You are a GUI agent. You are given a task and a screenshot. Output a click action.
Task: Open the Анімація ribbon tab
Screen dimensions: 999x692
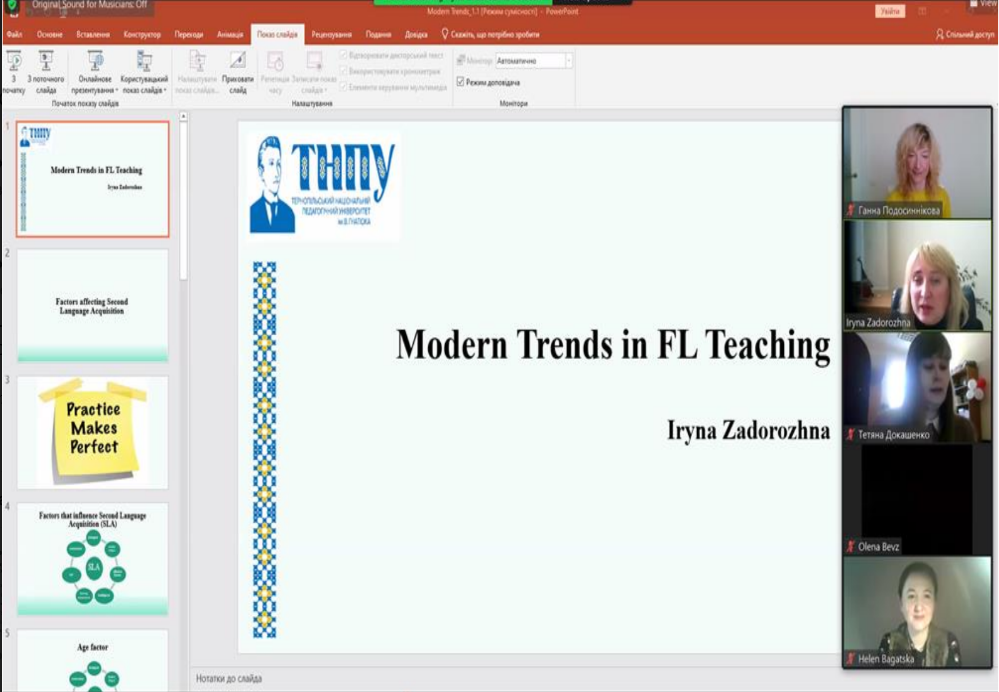(230, 34)
